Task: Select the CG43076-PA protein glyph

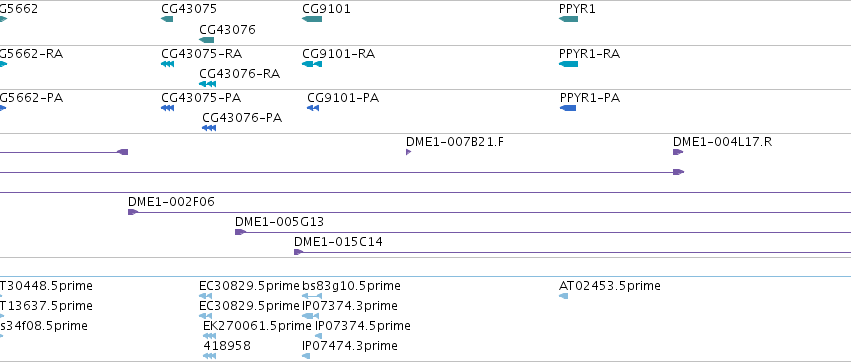Action: (x=209, y=128)
